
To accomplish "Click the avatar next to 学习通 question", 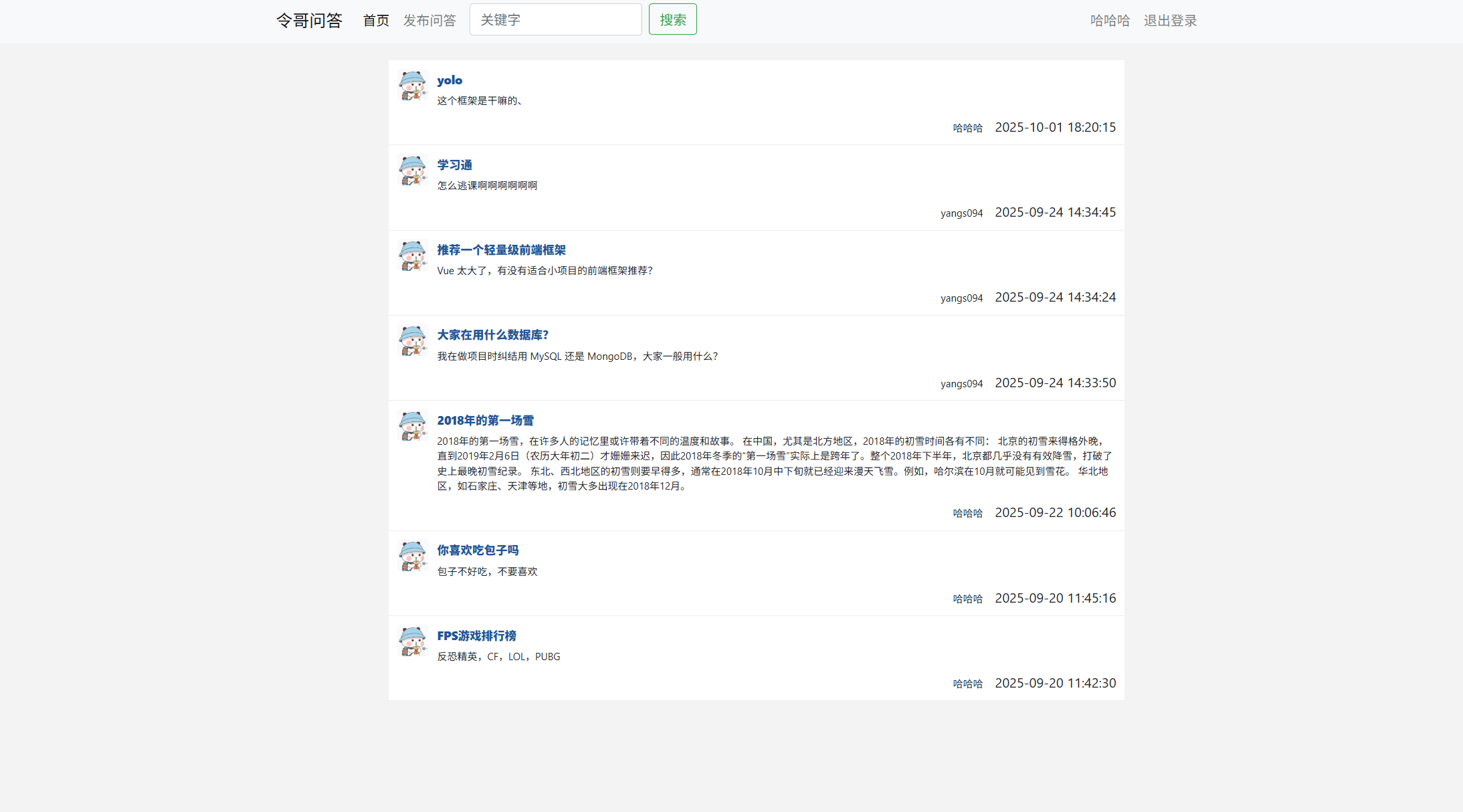I will click(412, 171).
